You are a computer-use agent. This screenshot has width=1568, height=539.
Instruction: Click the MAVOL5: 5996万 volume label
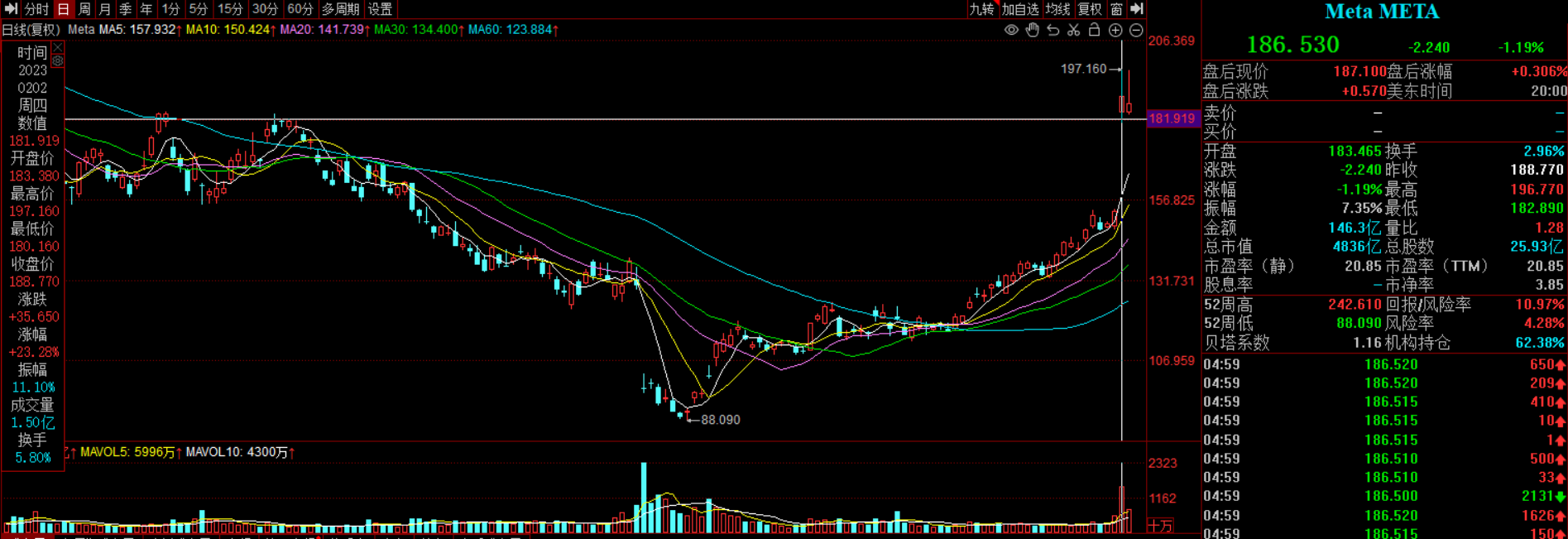[x=131, y=452]
